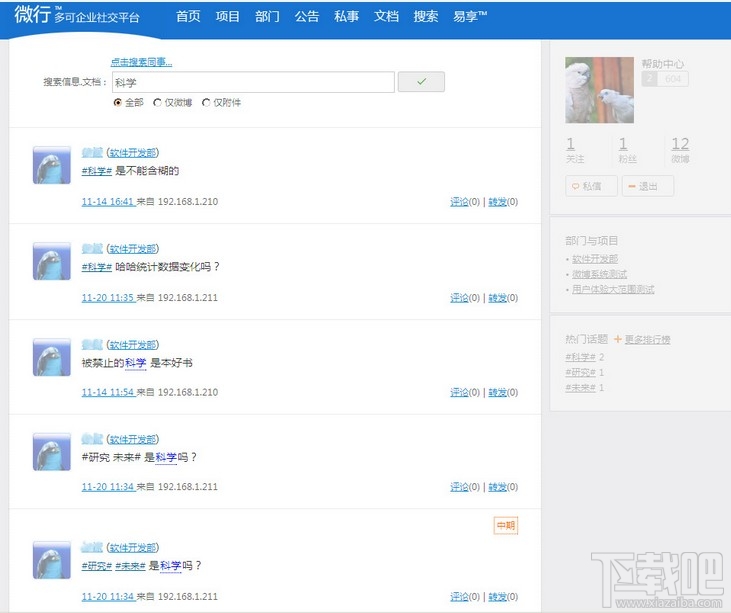Open the 搜索 navigation item
Image resolution: width=731 pixels, height=613 pixels.
pos(426,16)
